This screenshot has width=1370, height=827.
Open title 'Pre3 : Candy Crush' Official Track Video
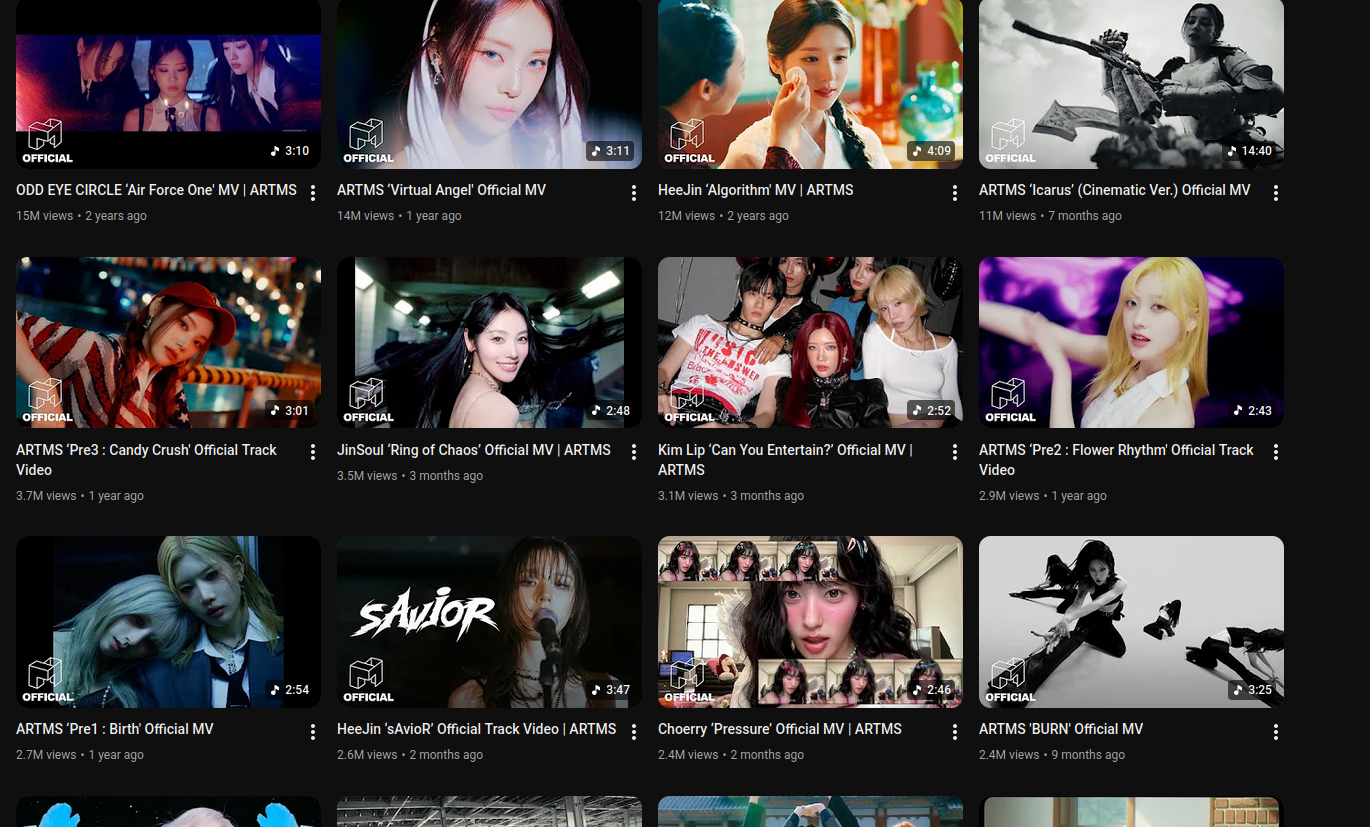click(x=146, y=460)
